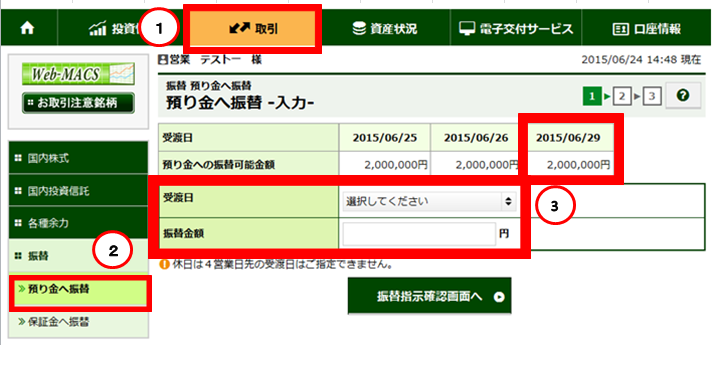The image size is (719, 383).
Task: Click into the 振替金額 amount field
Action: tap(419, 234)
